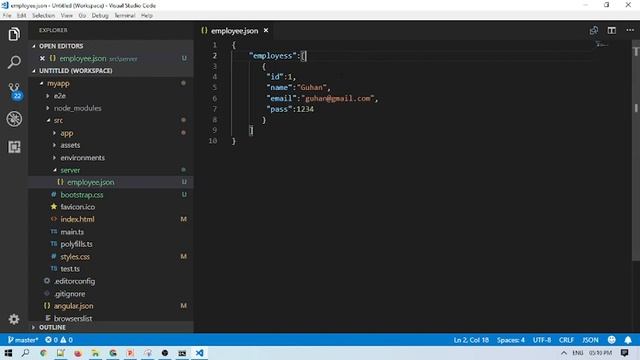The image size is (640, 360).
Task: Expand the app folder
Action: pos(67,133)
